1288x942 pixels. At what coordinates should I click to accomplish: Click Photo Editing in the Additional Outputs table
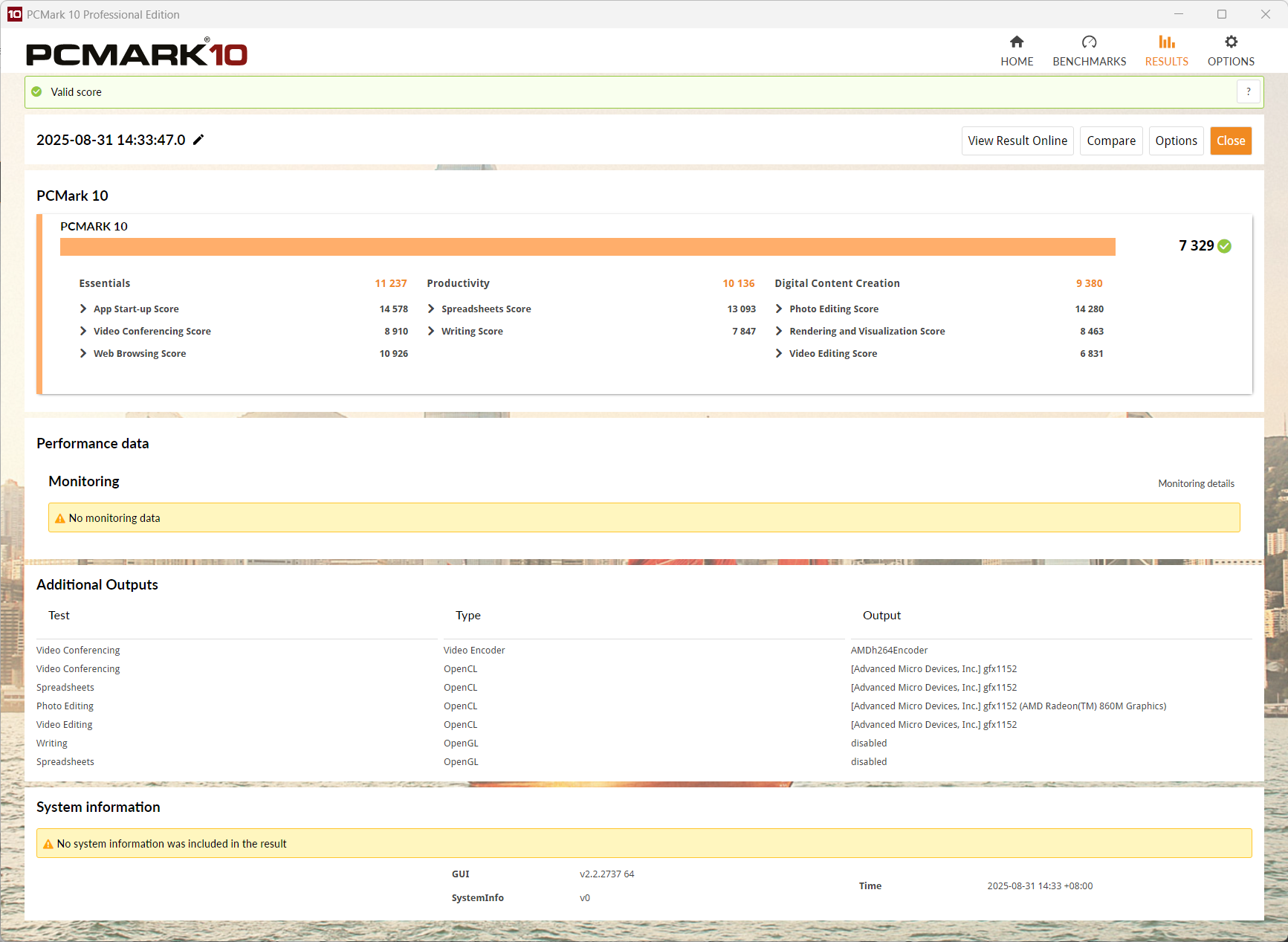[x=65, y=706]
